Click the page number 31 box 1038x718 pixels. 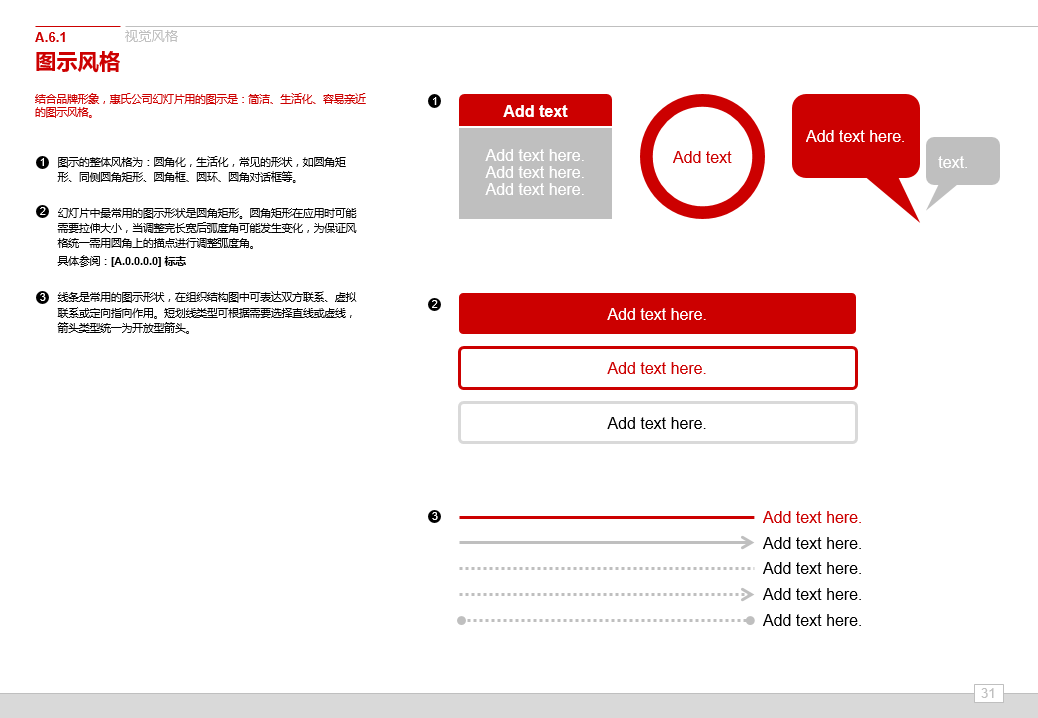click(x=988, y=693)
